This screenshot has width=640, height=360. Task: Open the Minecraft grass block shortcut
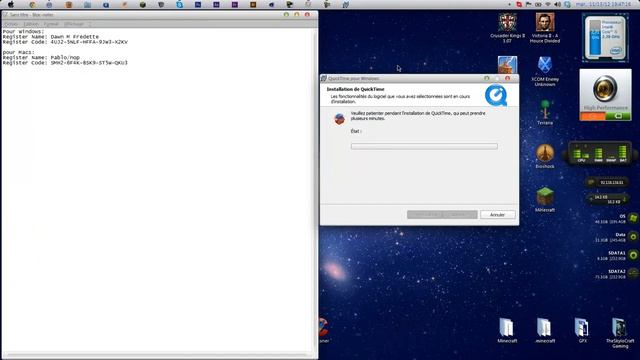(x=545, y=200)
